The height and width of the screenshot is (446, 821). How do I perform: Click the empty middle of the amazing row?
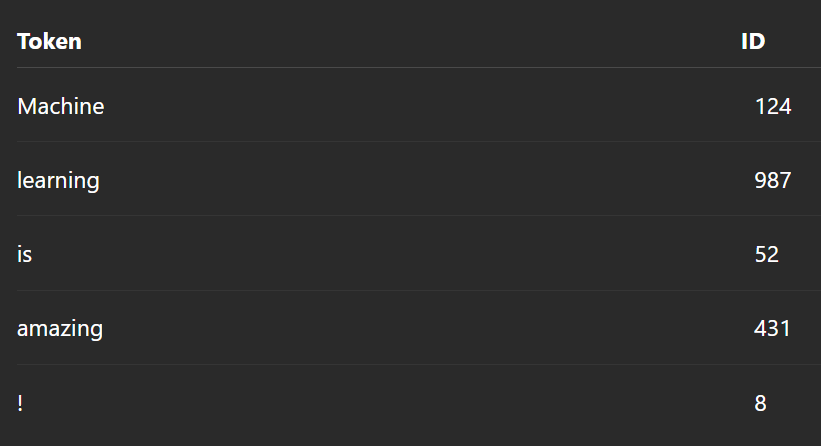point(419,329)
